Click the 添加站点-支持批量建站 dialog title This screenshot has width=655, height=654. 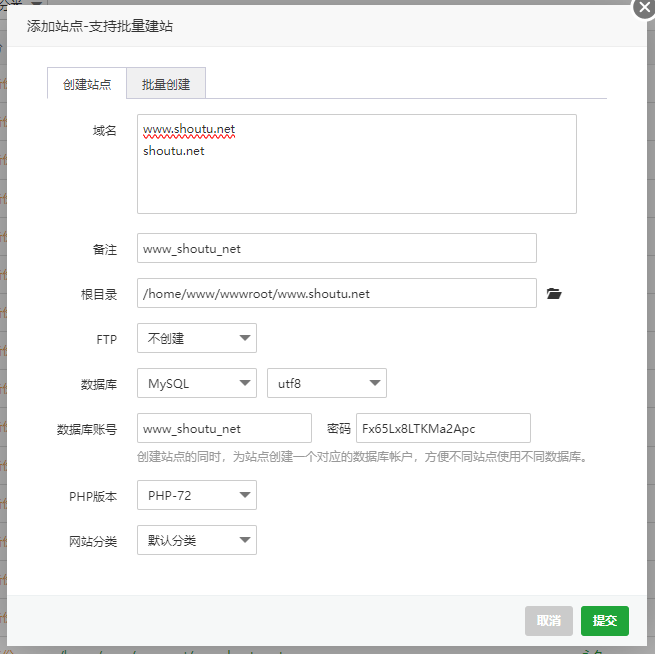tap(100, 26)
